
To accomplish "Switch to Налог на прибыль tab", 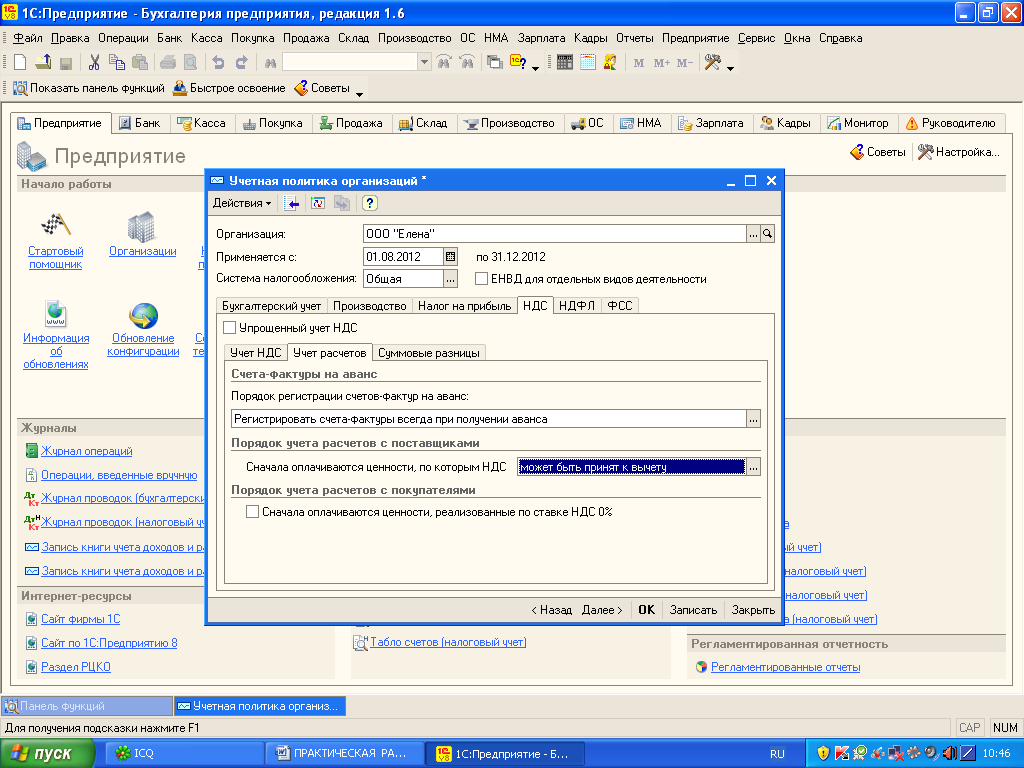I will pos(464,306).
